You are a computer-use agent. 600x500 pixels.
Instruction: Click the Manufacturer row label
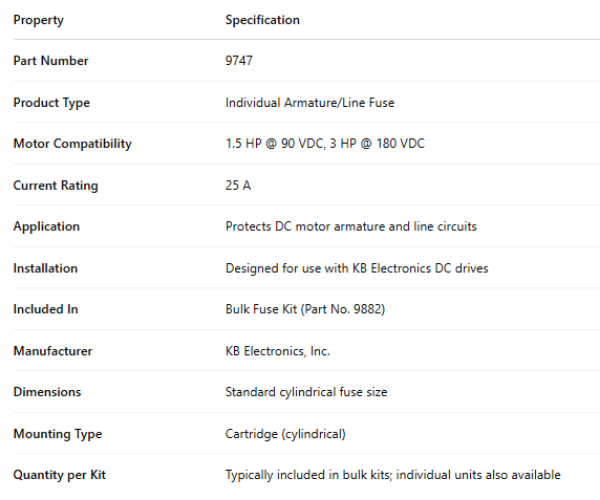coord(53,351)
